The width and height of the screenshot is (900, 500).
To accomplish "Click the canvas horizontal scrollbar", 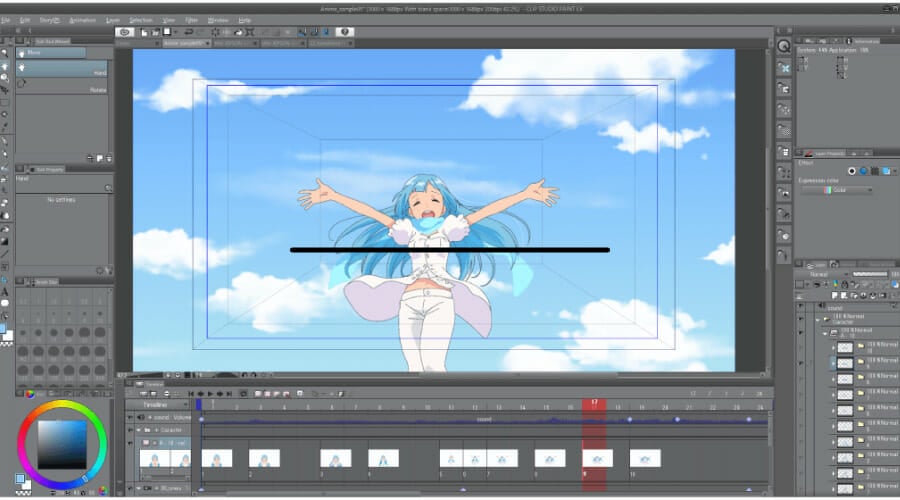I will [519, 375].
